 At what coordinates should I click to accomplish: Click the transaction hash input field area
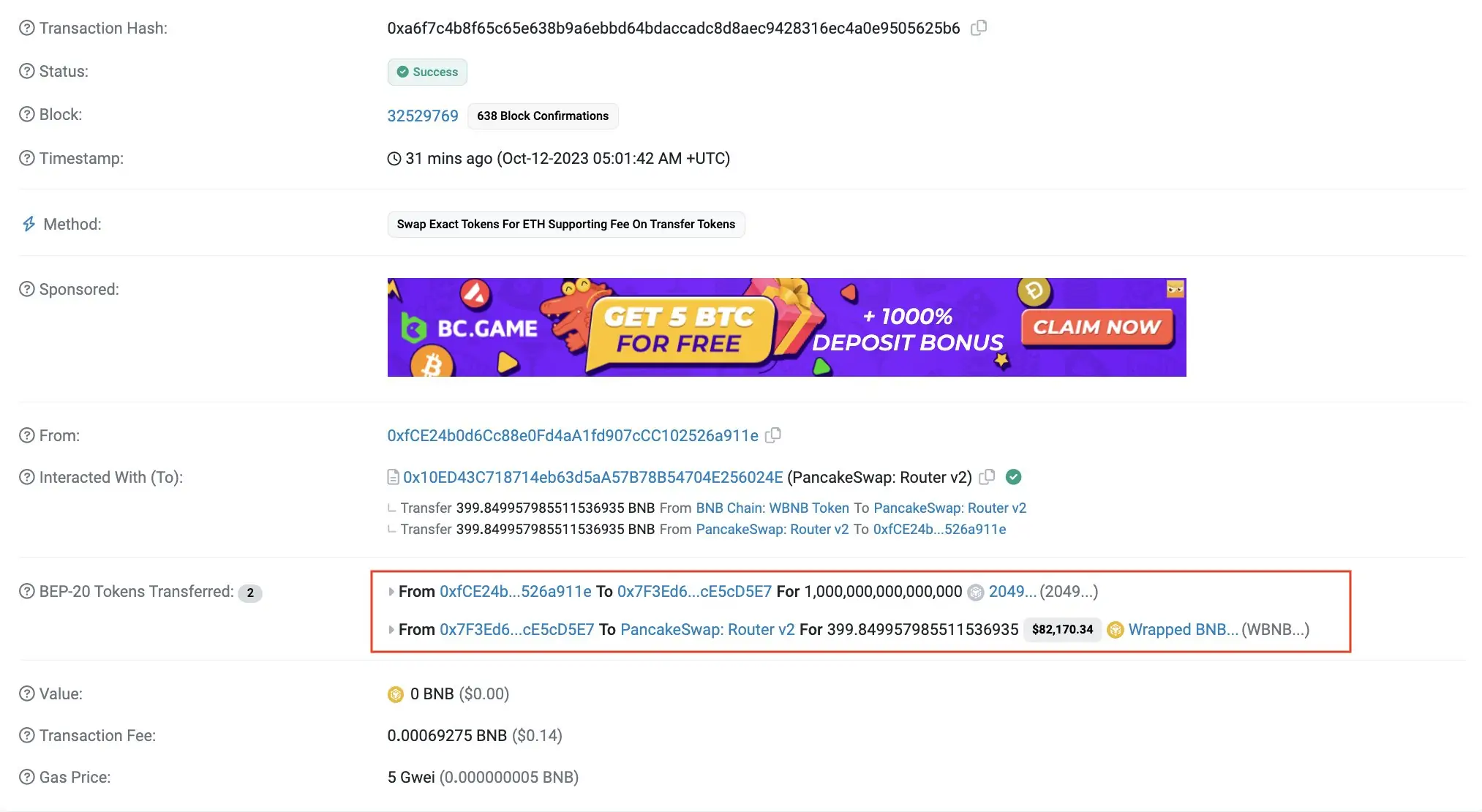coord(674,27)
